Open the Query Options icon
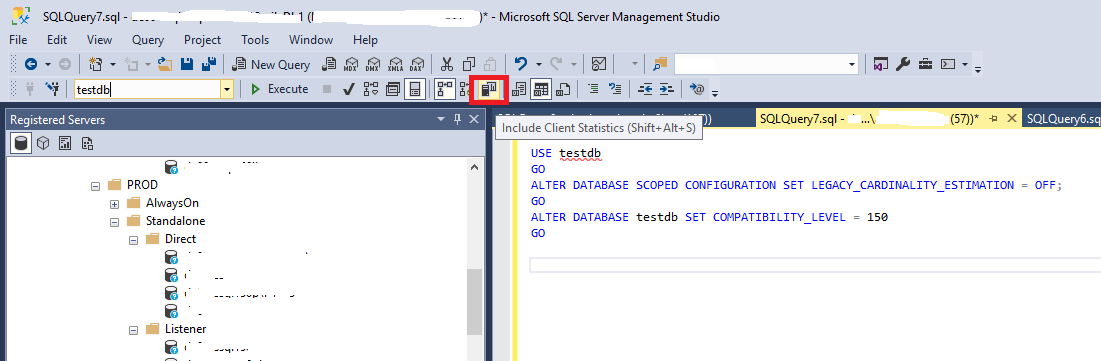The width and height of the screenshot is (1101, 361). pos(393,88)
